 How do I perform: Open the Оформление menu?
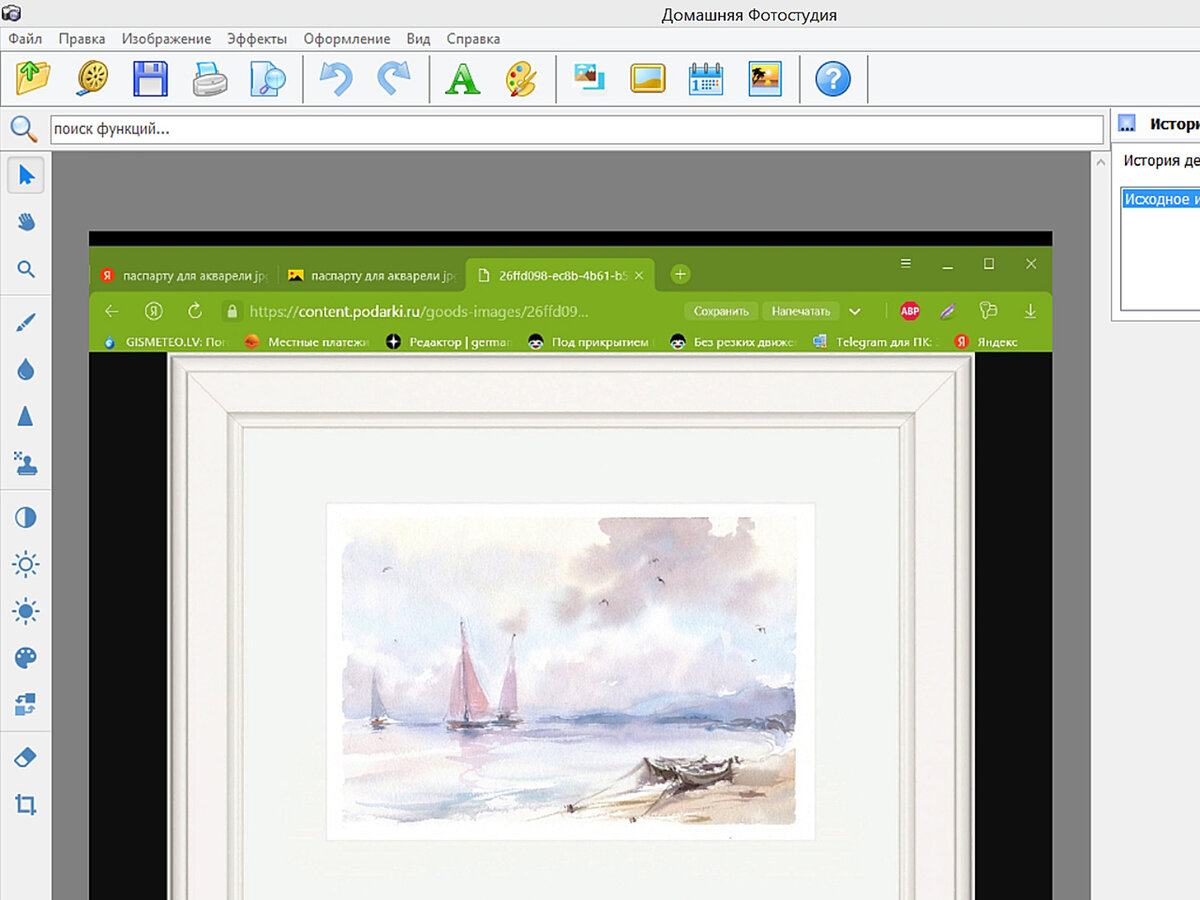tap(347, 39)
